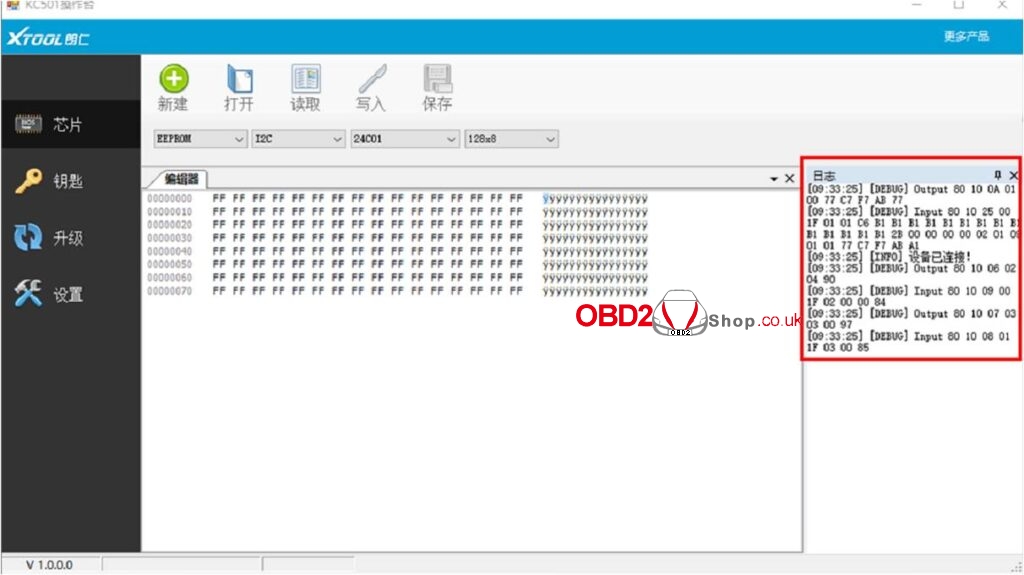This screenshot has width=1024, height=575.
Task: Toggle the pin on the 日志 log panel
Action: [x=997, y=175]
